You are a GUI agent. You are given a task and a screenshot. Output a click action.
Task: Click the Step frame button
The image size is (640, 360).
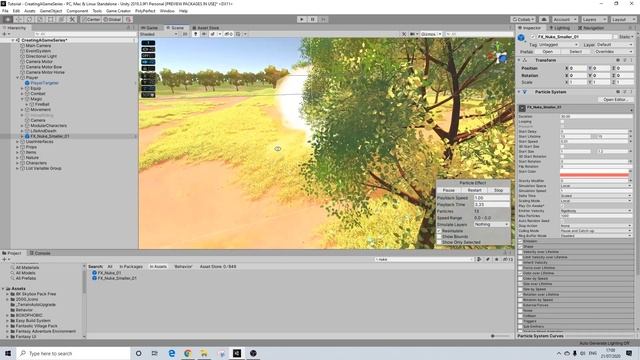323,19
